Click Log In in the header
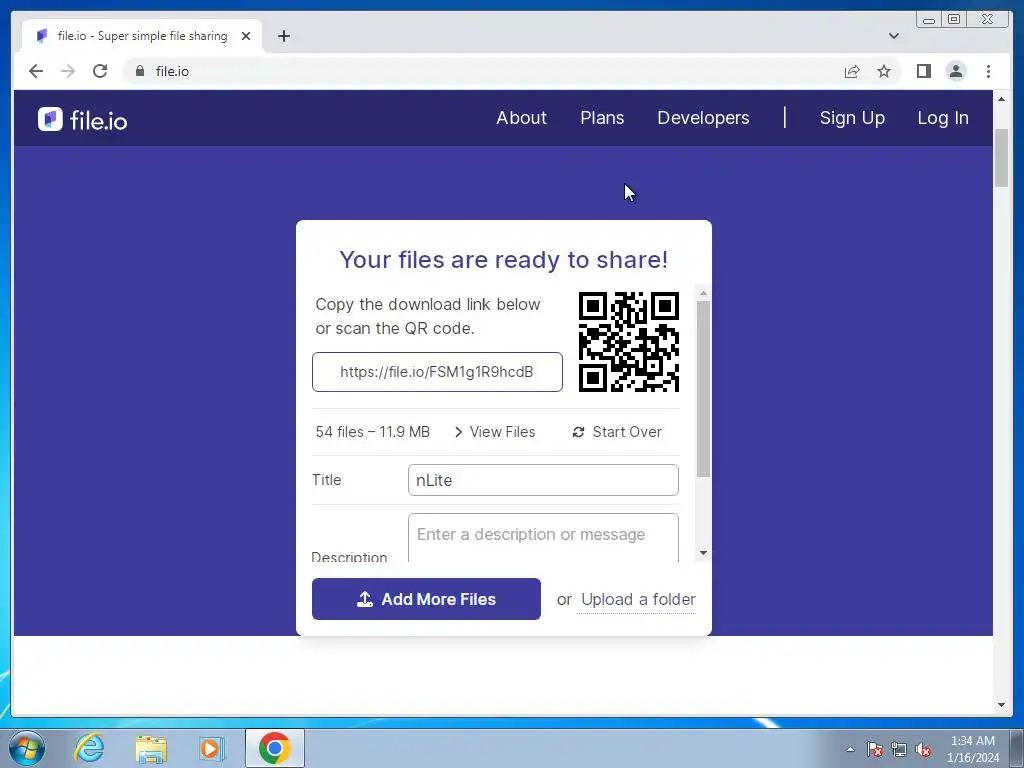1024x768 pixels. tap(943, 118)
